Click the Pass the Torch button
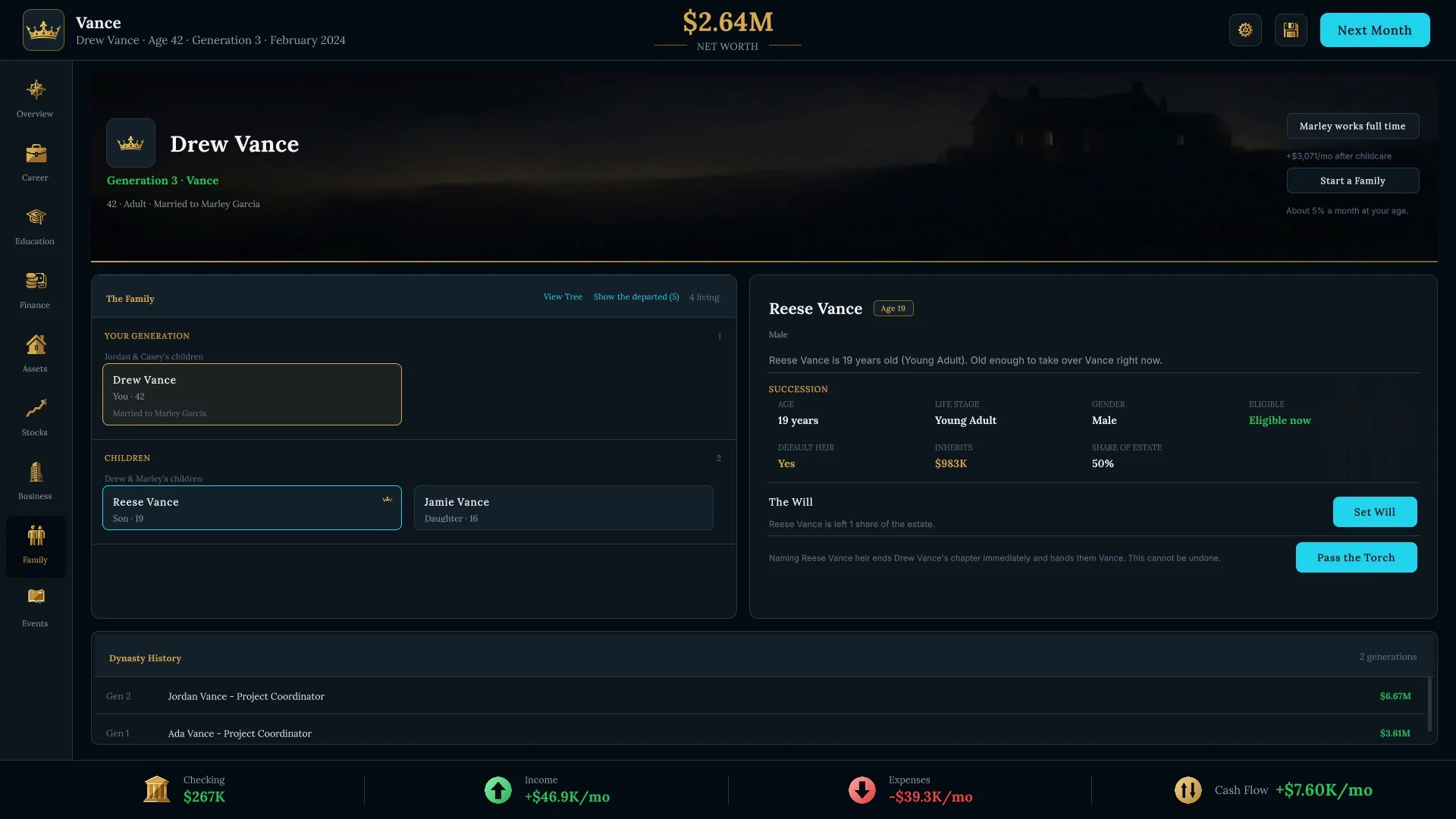Viewport: 1456px width, 819px height. (1356, 557)
